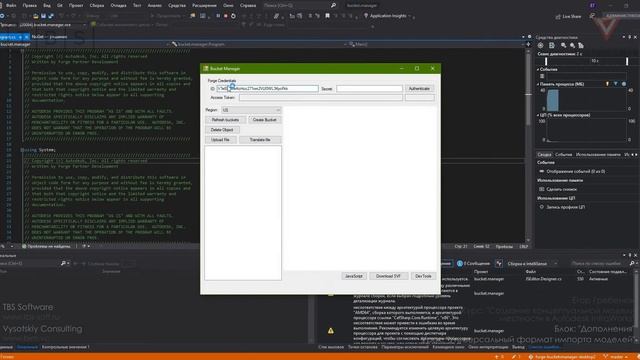Collapse the ЦП graph section

pos(538,116)
